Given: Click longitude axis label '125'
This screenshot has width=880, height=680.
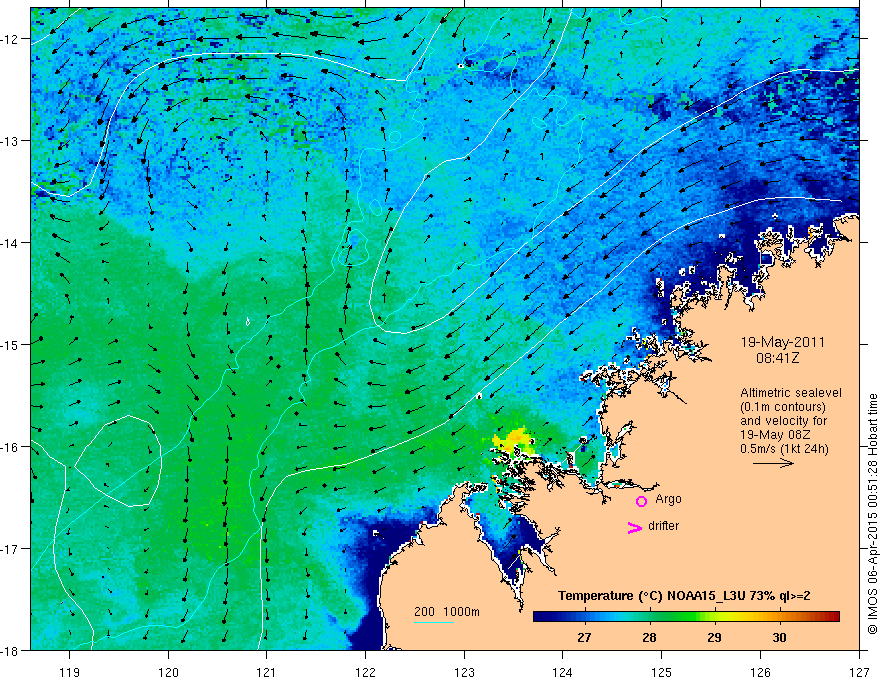Looking at the screenshot, I should 662,672.
